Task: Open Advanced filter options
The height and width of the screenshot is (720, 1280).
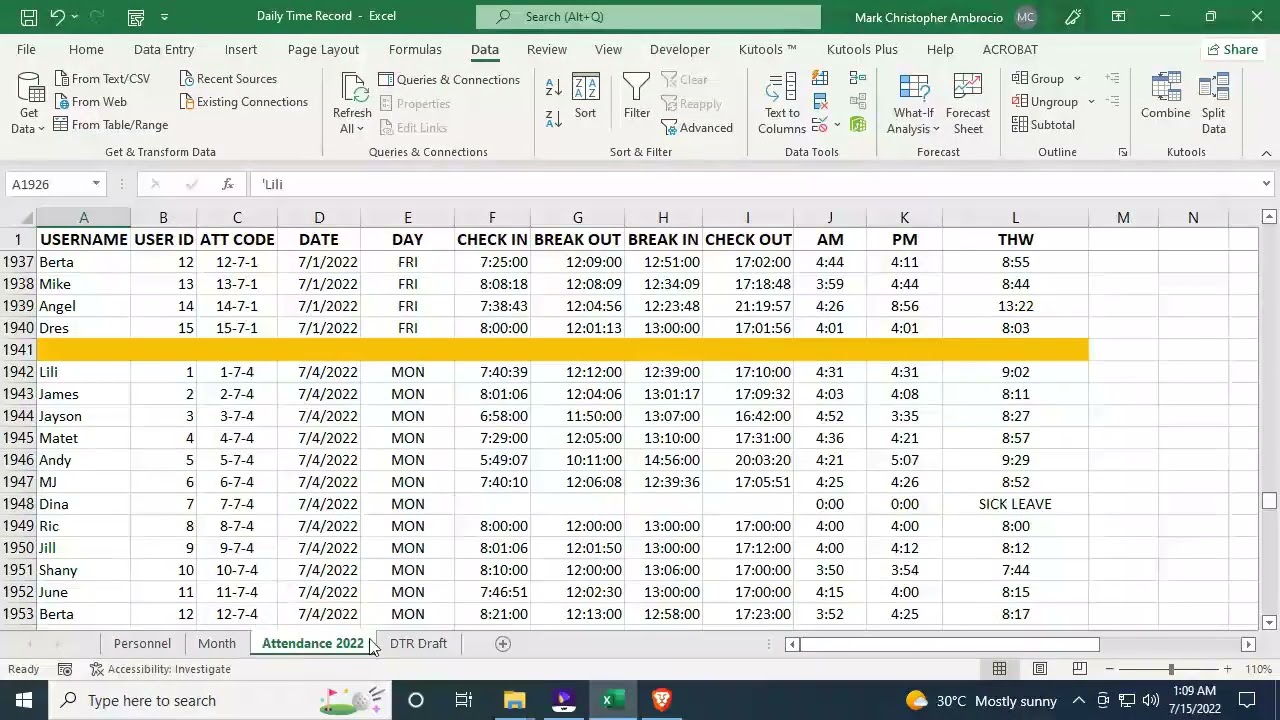Action: tap(697, 128)
